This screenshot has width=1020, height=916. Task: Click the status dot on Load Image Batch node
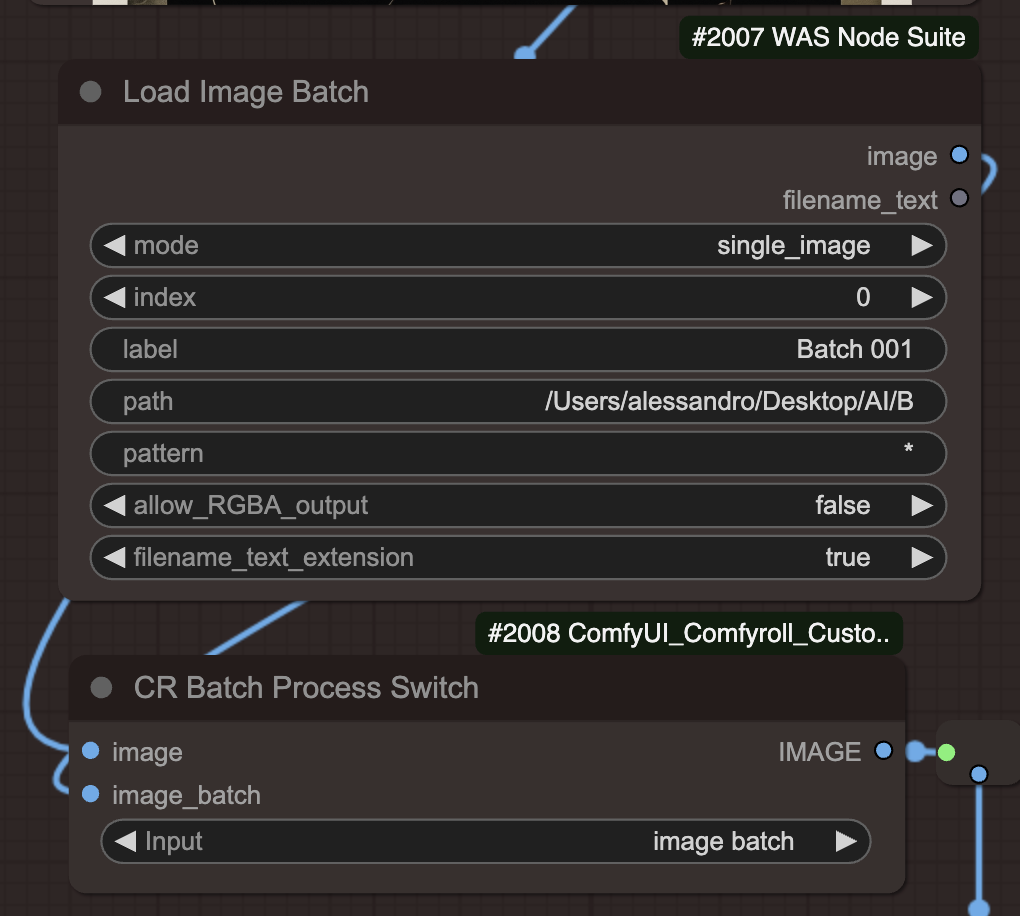[x=90, y=92]
